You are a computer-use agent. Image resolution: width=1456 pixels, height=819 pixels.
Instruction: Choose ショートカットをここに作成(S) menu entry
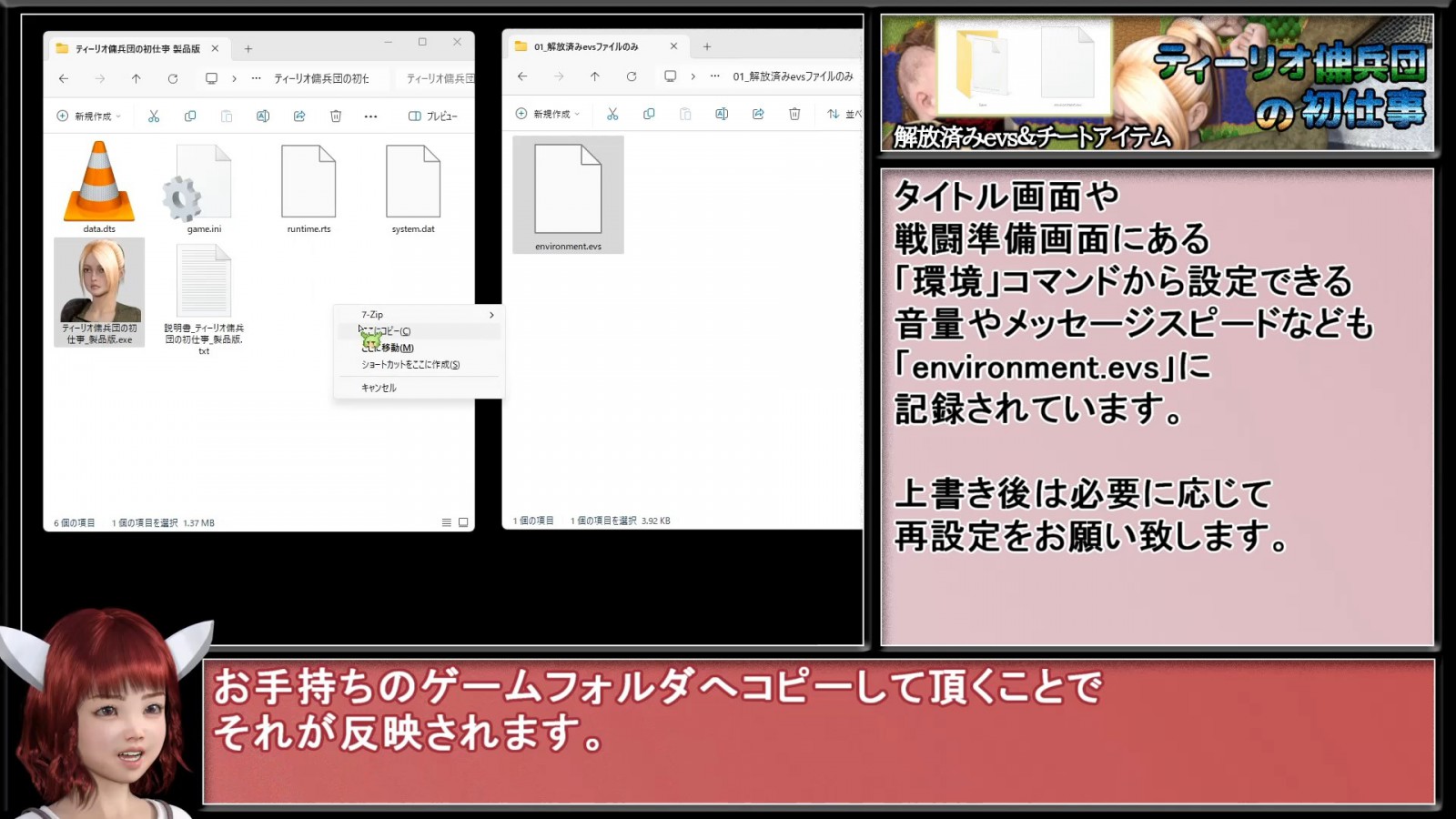click(419, 365)
